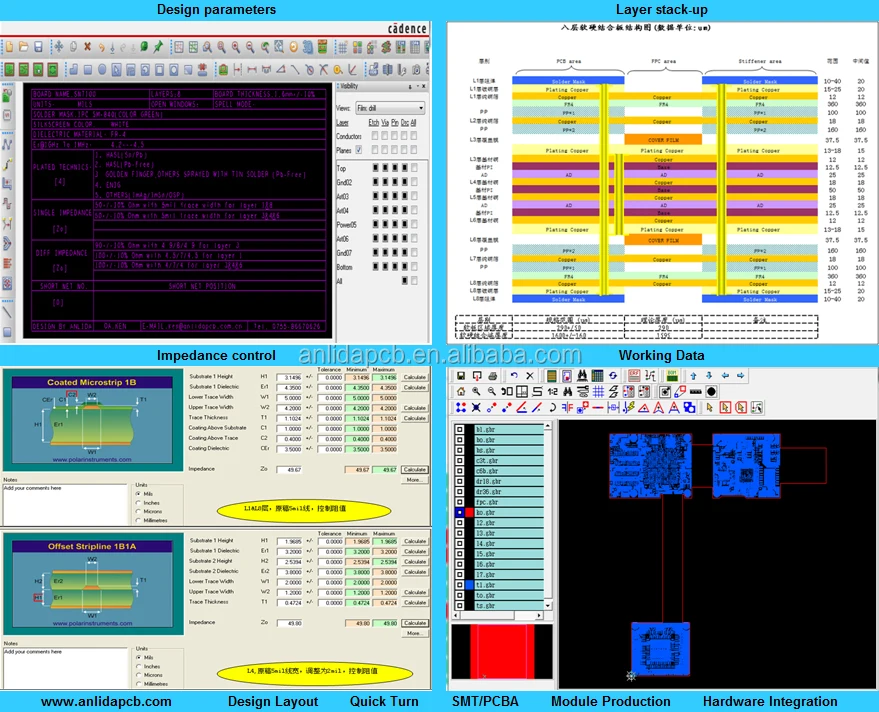The width and height of the screenshot is (879, 712).
Task: Click the Gnd02 layer label in Visibility panel
Action: (344, 182)
